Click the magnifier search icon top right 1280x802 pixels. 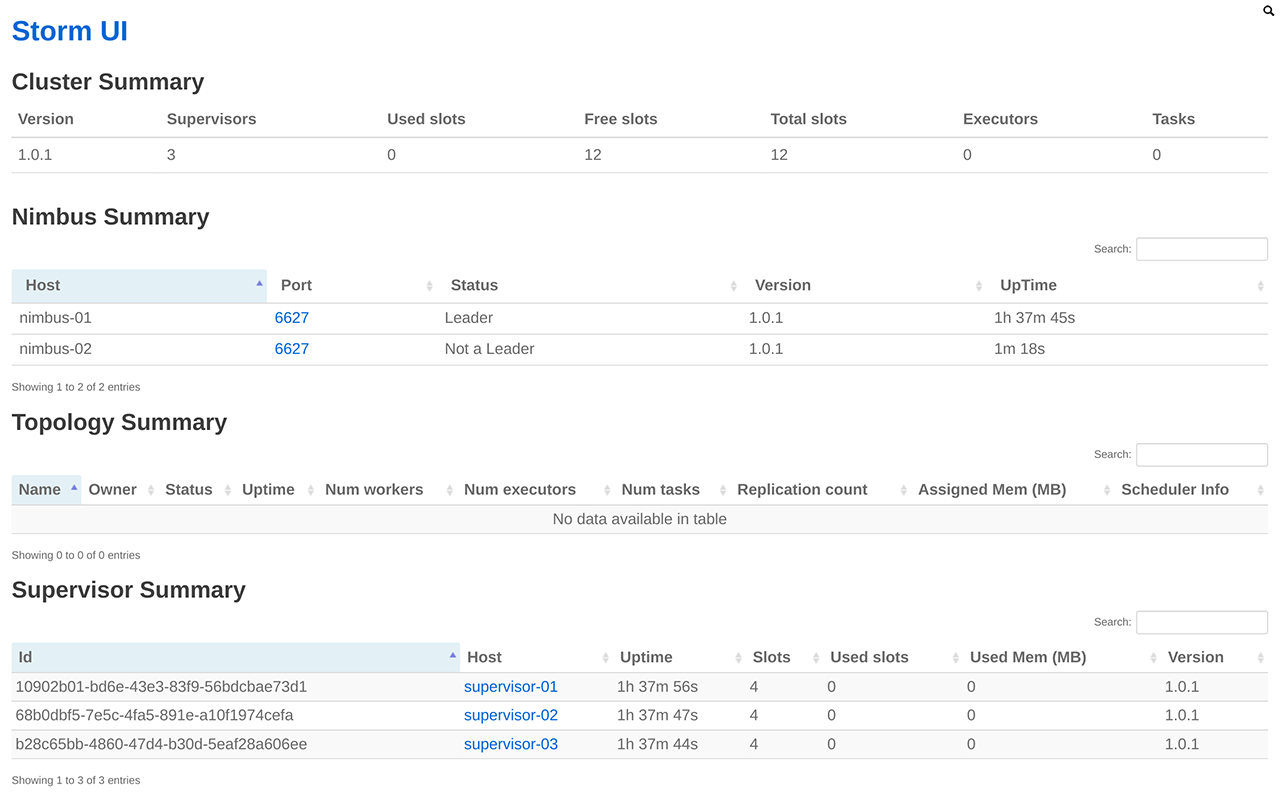click(x=1269, y=11)
